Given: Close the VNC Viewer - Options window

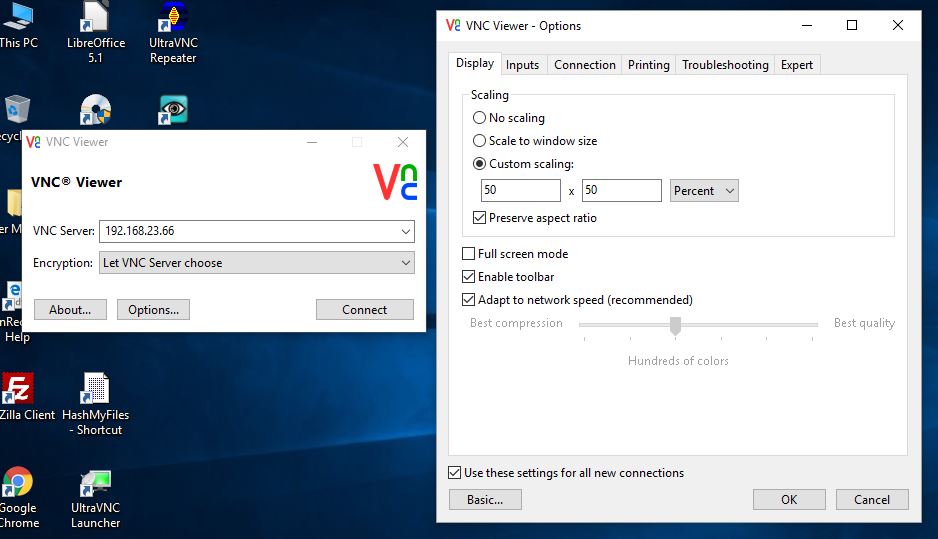Looking at the screenshot, I should coord(897,25).
